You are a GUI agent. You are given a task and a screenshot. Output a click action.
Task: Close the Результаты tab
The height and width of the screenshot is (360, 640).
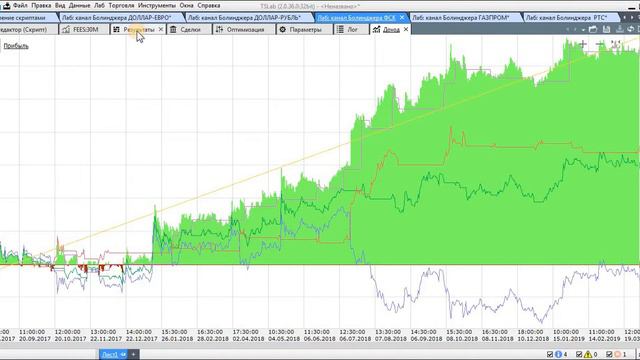[x=161, y=29]
